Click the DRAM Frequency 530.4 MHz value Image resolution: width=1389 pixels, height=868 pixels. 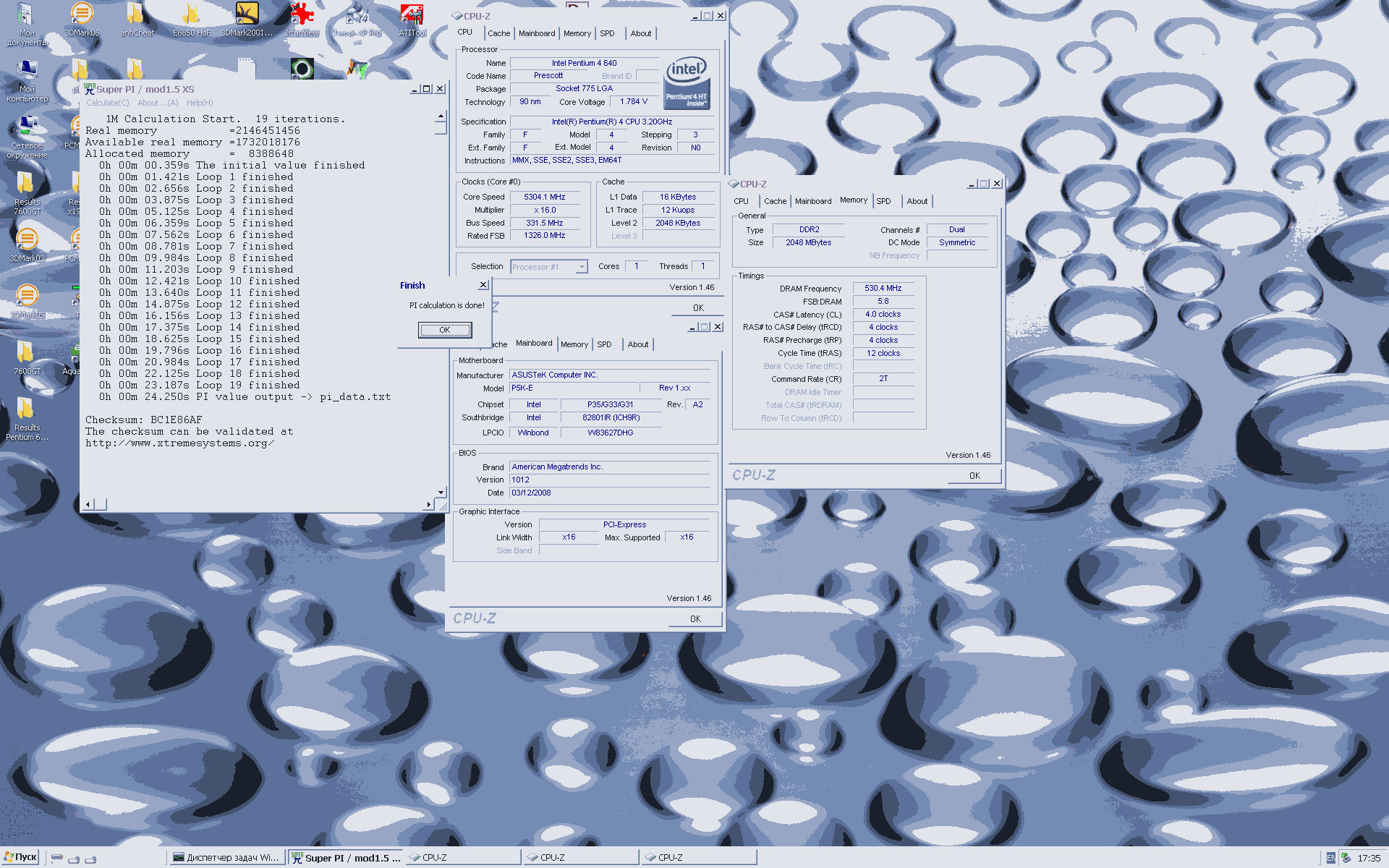[883, 288]
